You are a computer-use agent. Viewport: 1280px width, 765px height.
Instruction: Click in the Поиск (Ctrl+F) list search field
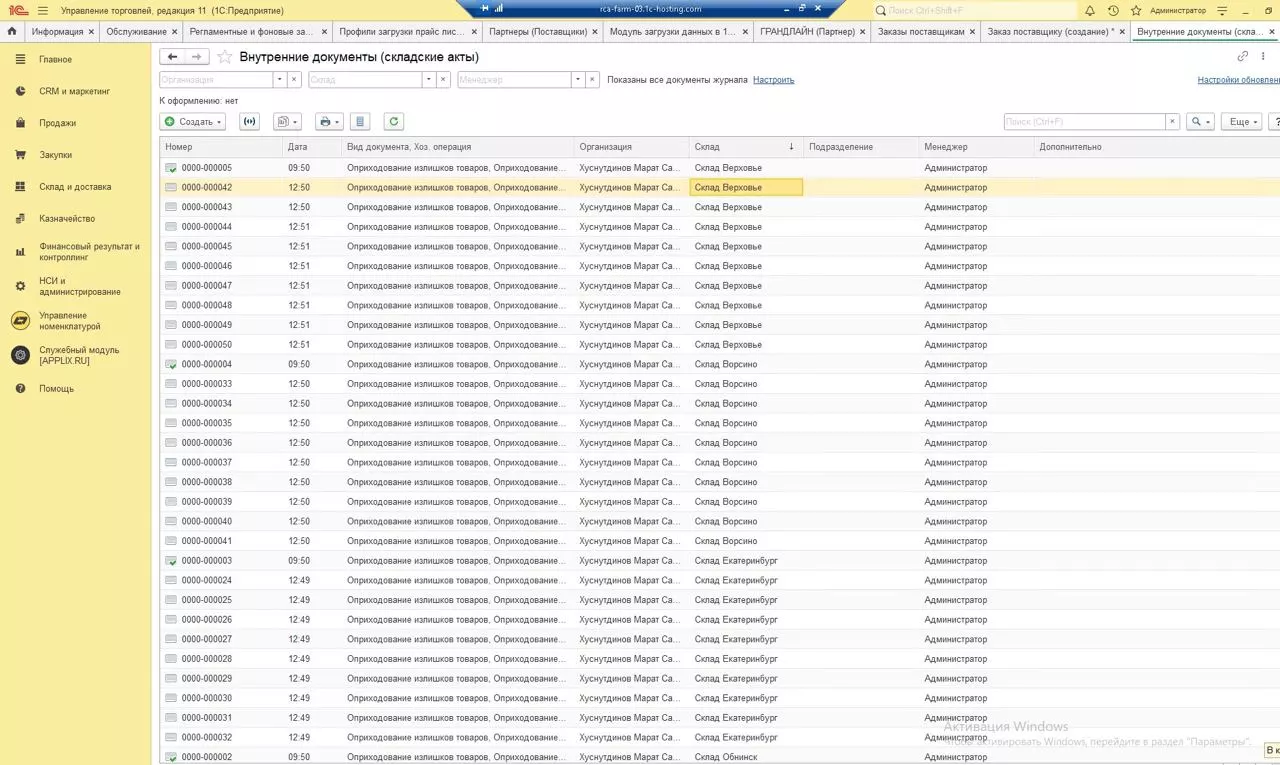(1085, 122)
